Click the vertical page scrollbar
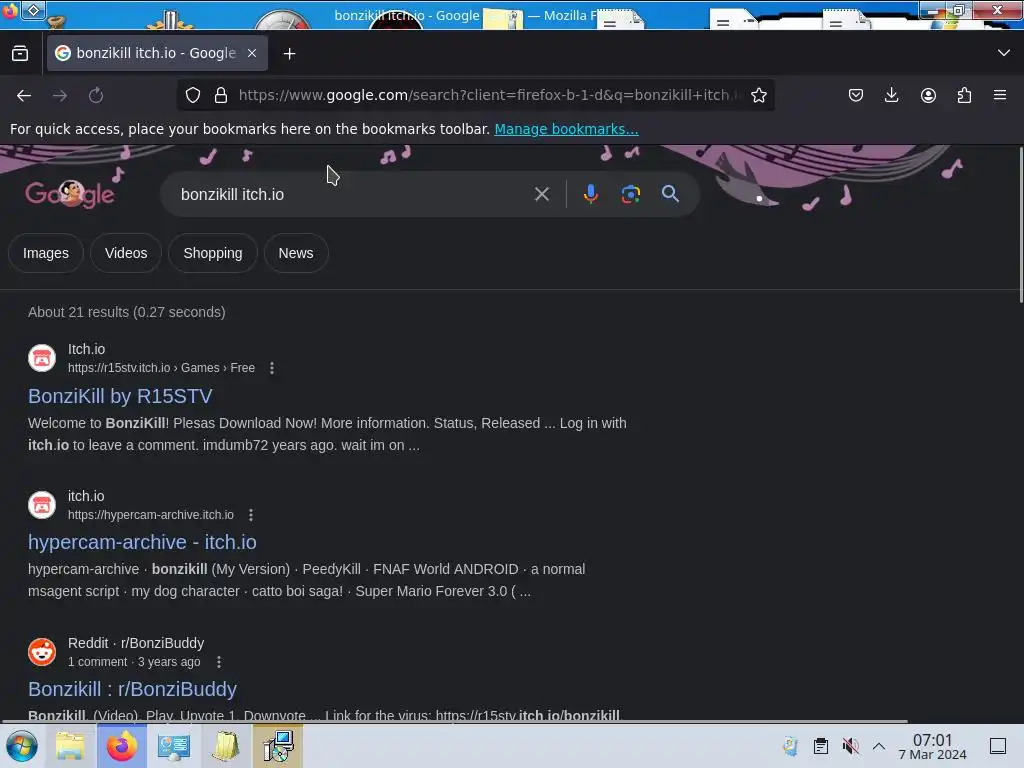 pyautogui.click(x=1021, y=225)
